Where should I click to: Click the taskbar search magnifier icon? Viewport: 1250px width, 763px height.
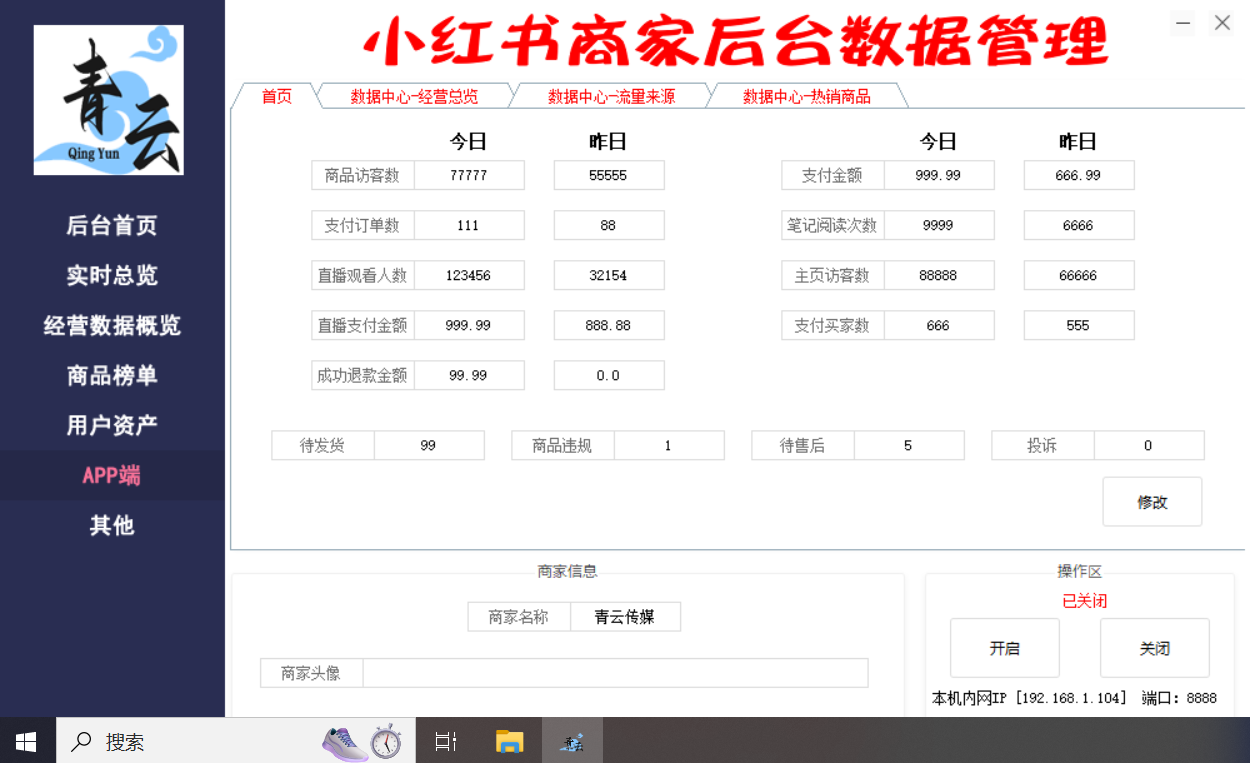(82, 742)
